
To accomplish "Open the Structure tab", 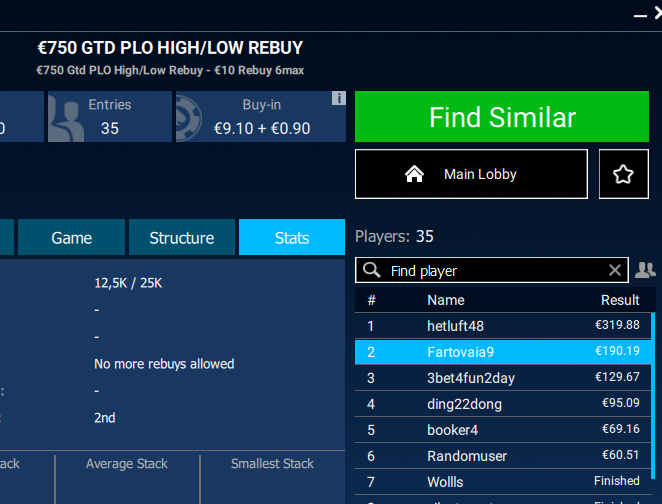I will pos(182,237).
